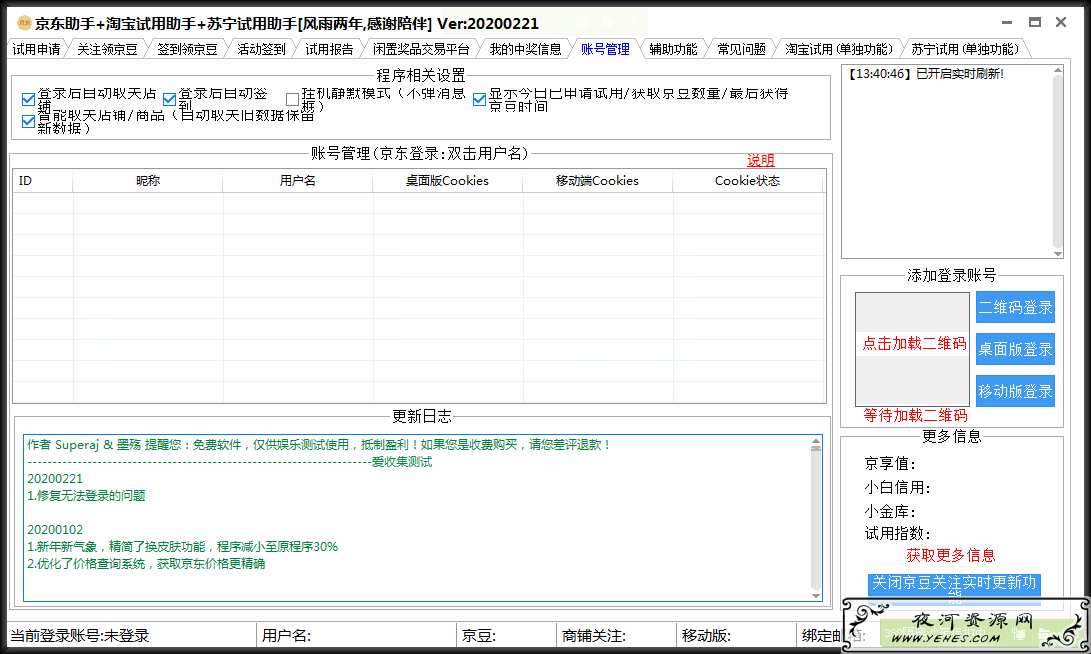Click 当前登录账号:未登录 in status bar
This screenshot has height=654, width=1091.
point(80,635)
